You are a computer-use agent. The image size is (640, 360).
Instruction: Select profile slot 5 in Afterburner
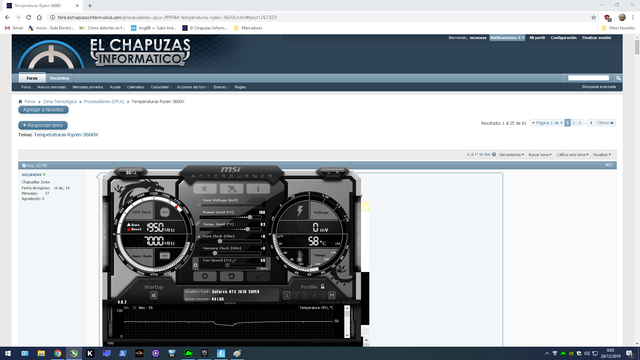coord(322,295)
